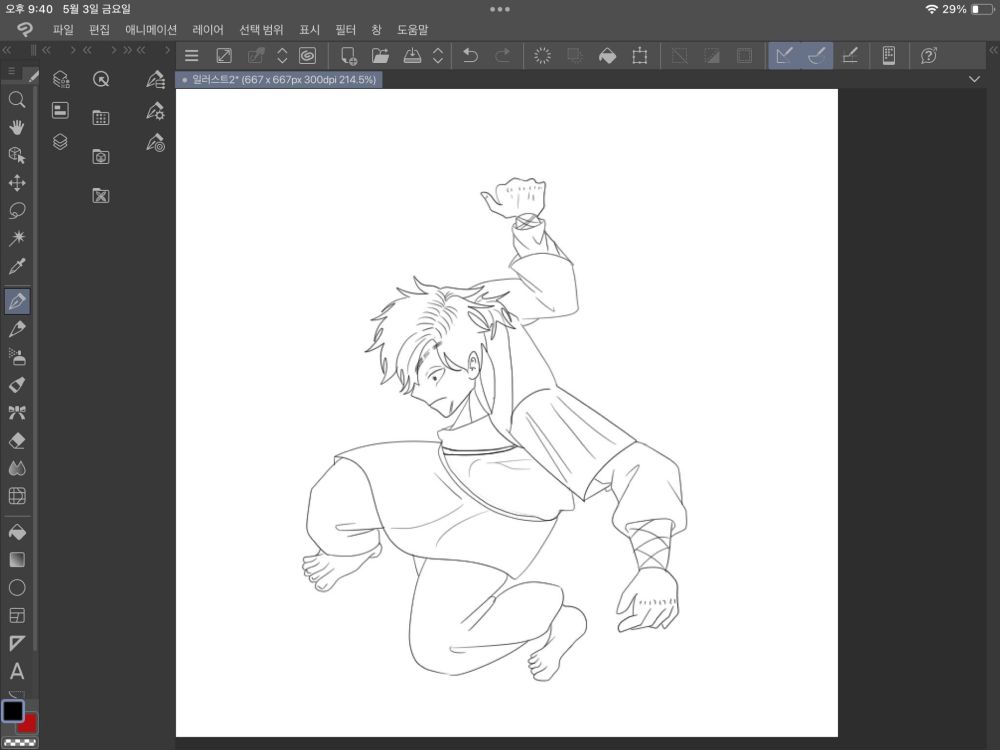
Task: Select the highlighted Pen tool
Action: point(17,301)
